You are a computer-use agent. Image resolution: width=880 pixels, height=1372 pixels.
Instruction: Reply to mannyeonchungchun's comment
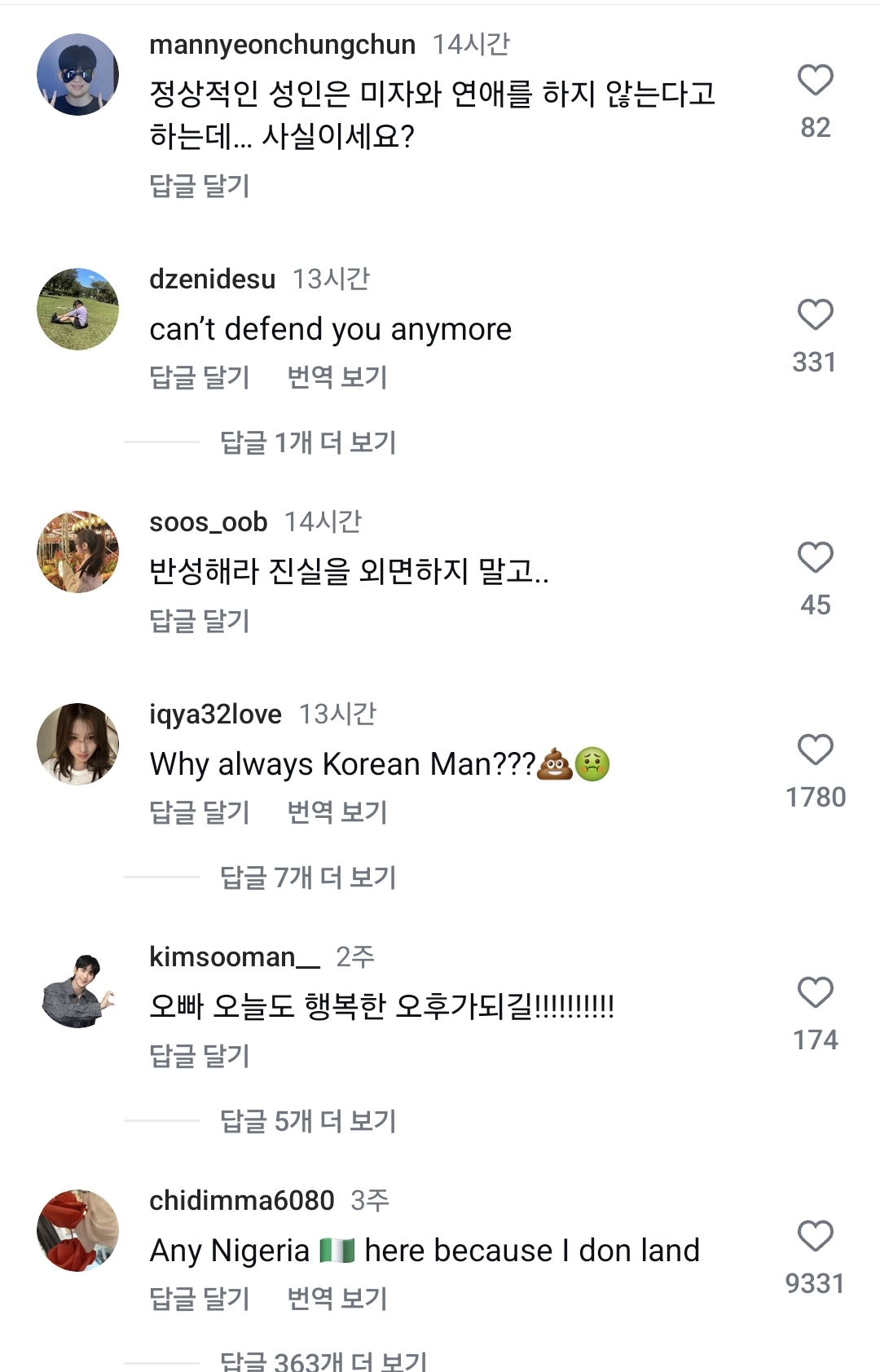200,186
